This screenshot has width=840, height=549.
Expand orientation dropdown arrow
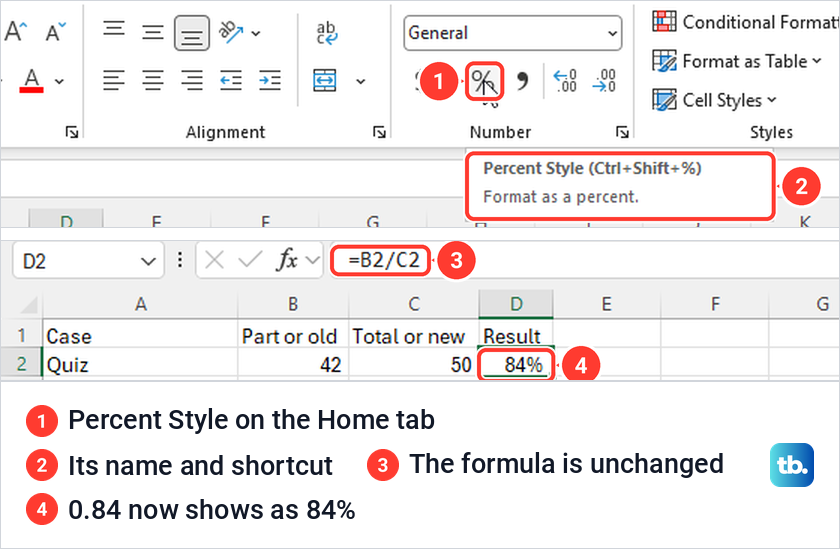coord(256,33)
